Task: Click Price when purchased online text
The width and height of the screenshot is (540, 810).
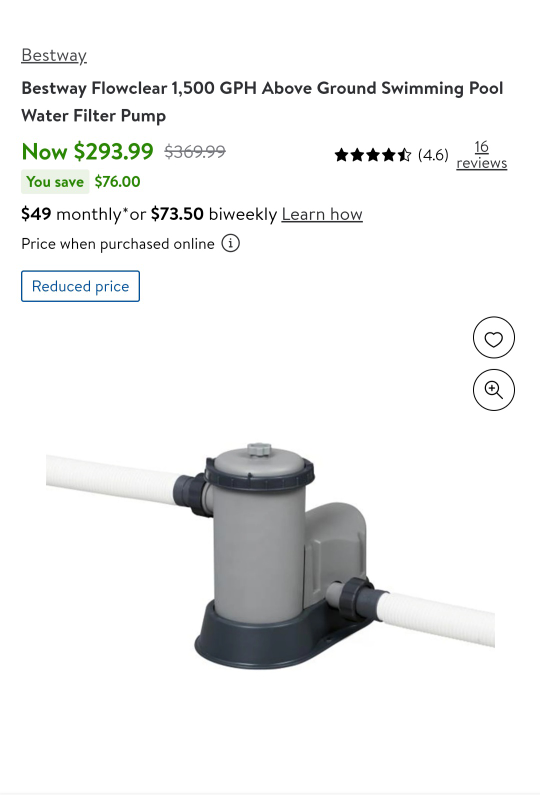Action: (118, 243)
